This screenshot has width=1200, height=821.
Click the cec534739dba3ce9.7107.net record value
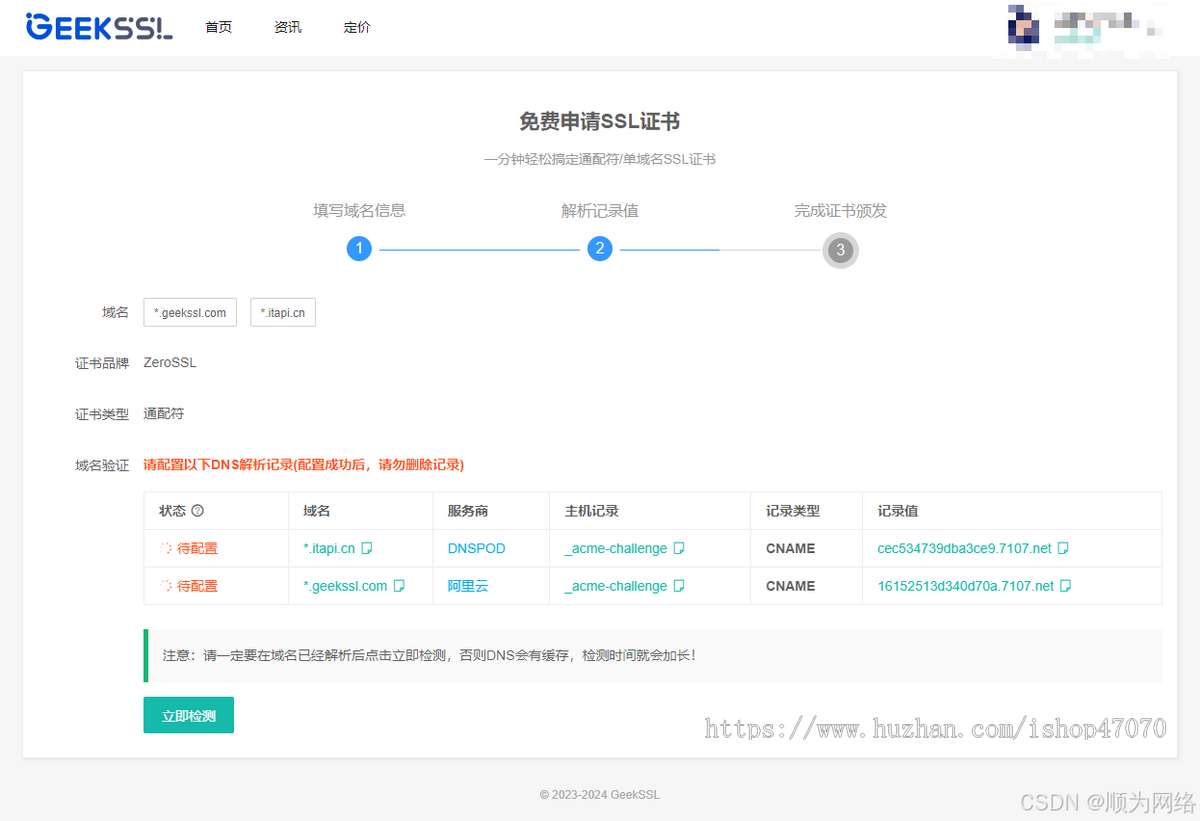pyautogui.click(x=965, y=548)
